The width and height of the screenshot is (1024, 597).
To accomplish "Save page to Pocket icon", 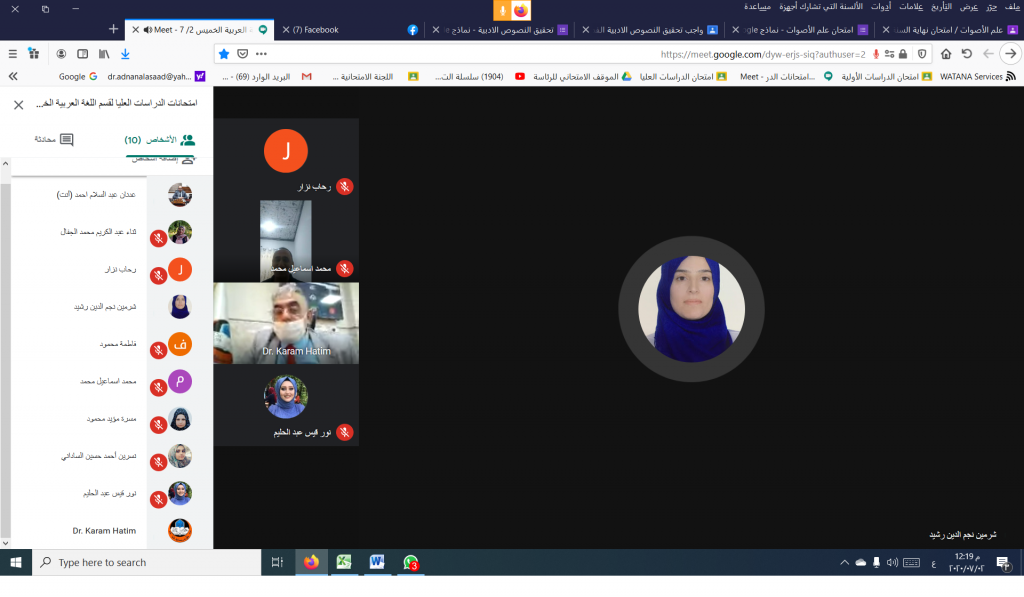I will point(242,54).
